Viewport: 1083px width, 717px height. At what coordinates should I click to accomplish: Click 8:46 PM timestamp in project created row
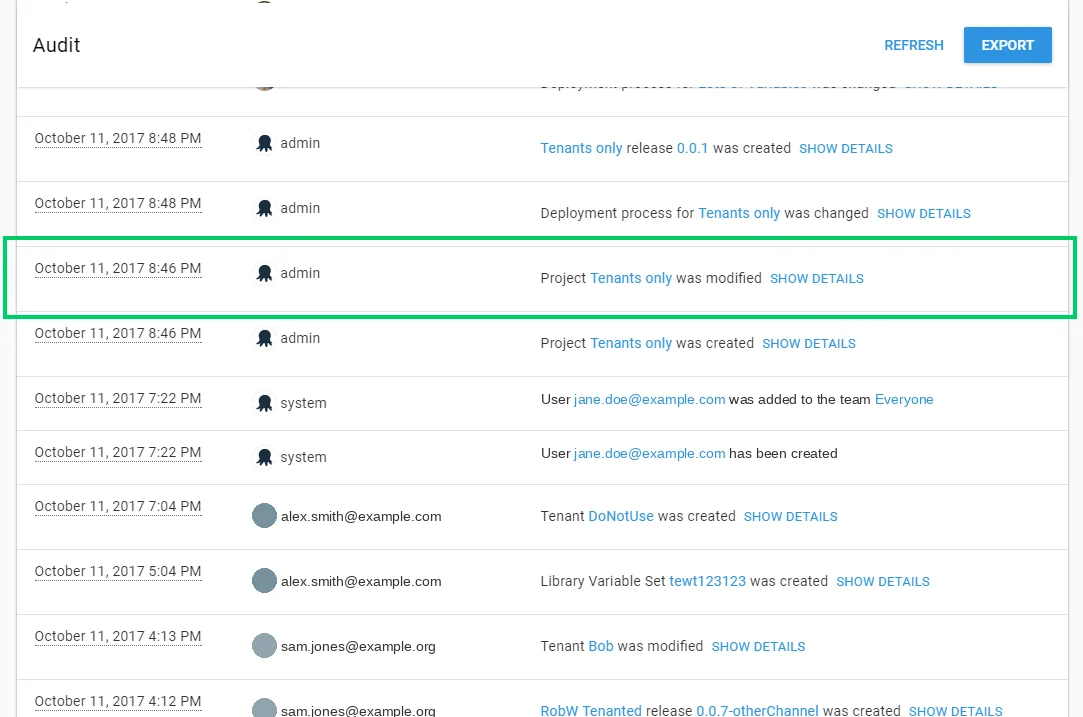pos(118,333)
